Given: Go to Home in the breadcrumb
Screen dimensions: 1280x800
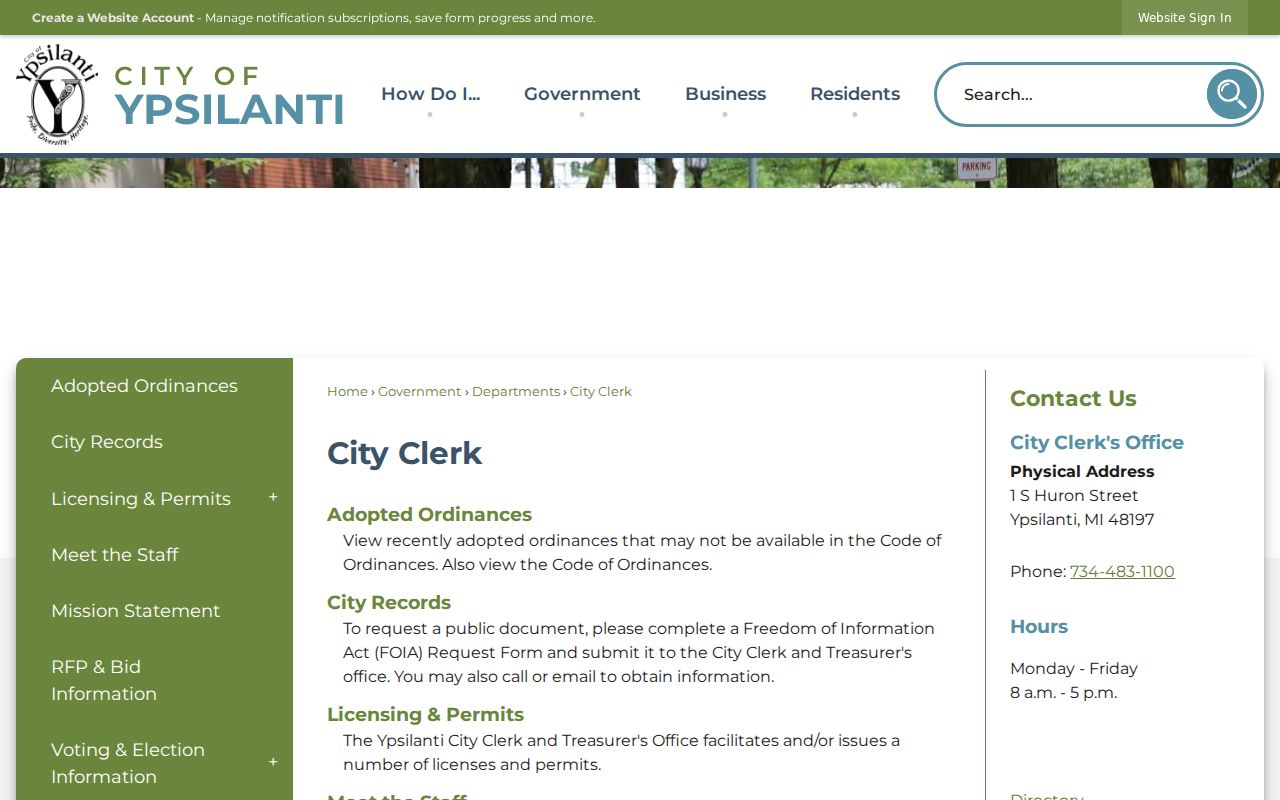Looking at the screenshot, I should [x=347, y=391].
